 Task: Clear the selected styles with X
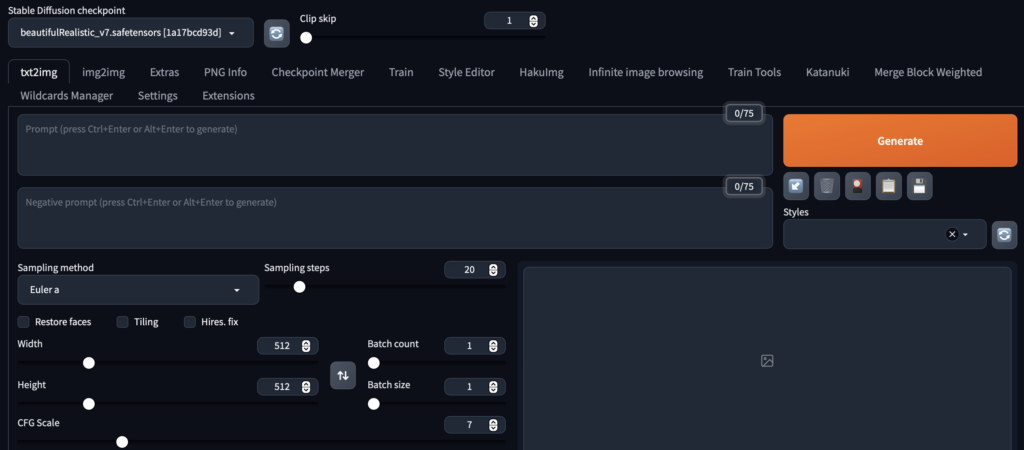coord(952,234)
